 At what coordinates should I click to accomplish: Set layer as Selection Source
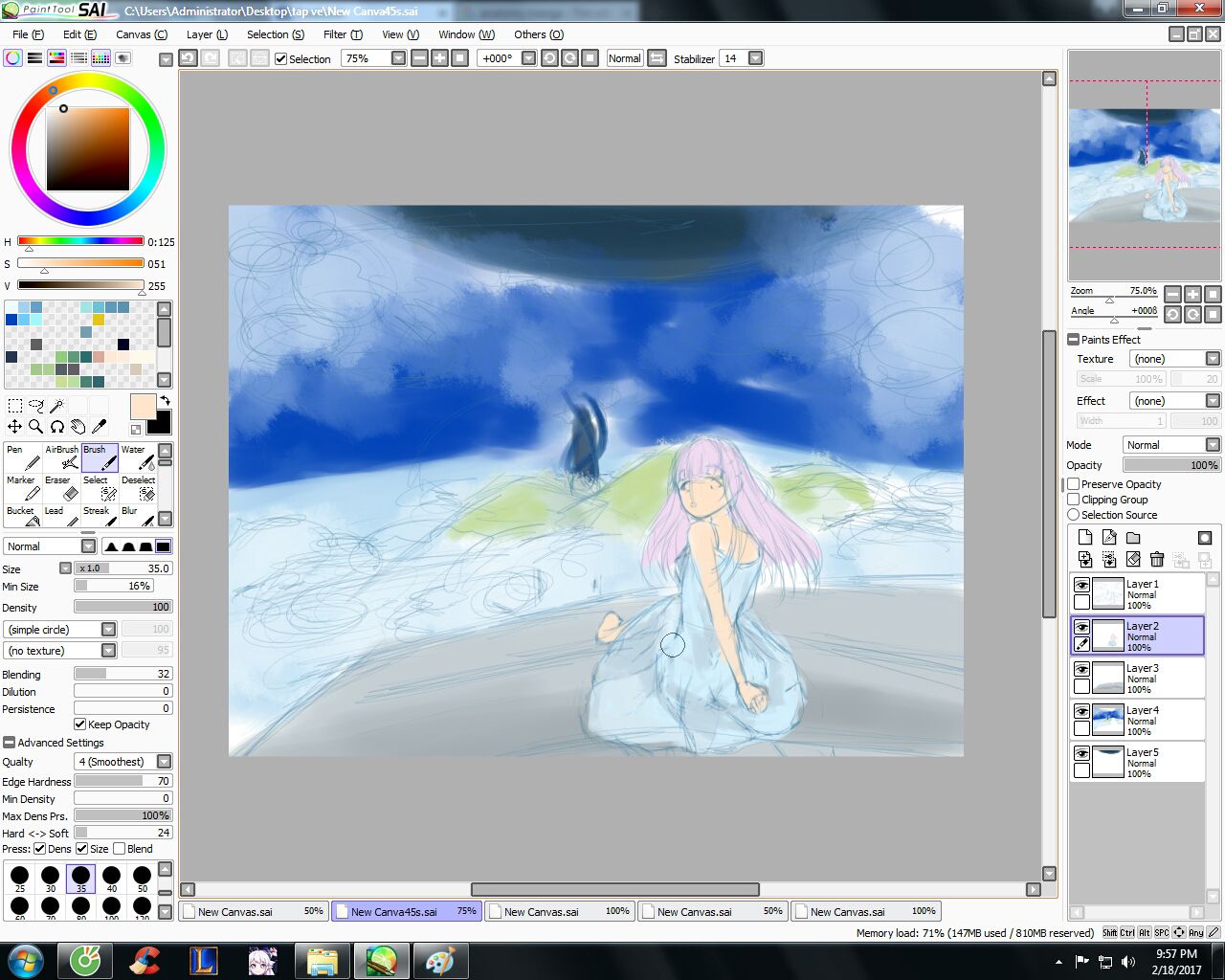click(x=1074, y=515)
